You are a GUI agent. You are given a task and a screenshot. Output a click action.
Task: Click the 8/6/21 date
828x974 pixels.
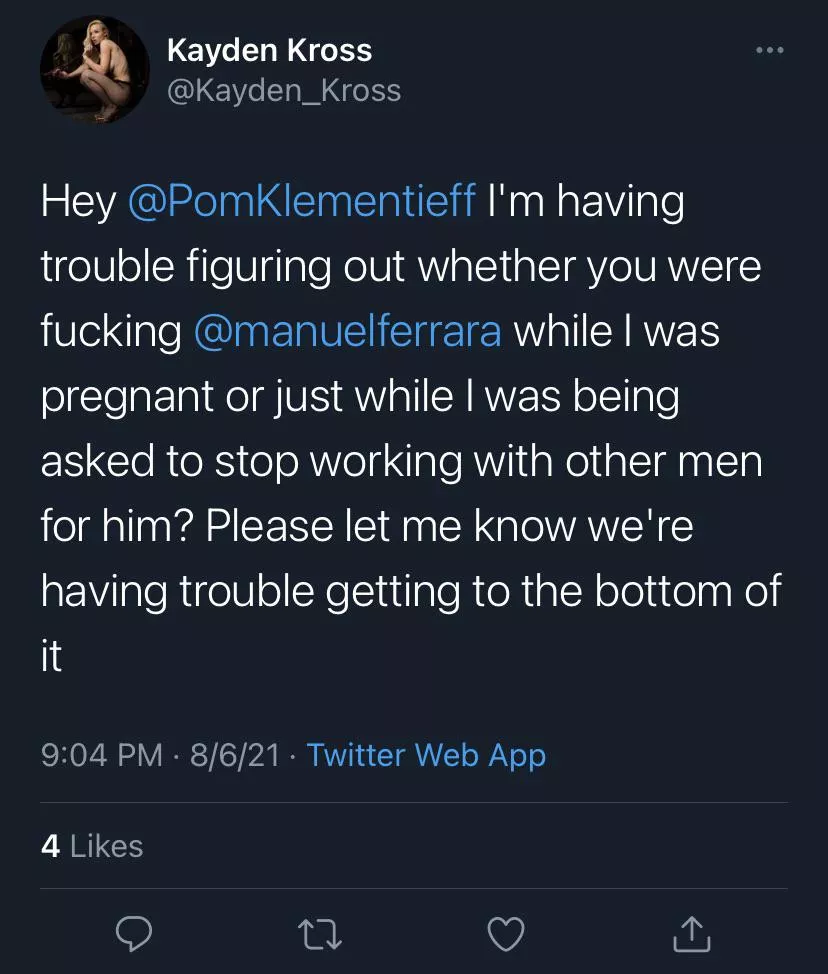pyautogui.click(x=233, y=755)
